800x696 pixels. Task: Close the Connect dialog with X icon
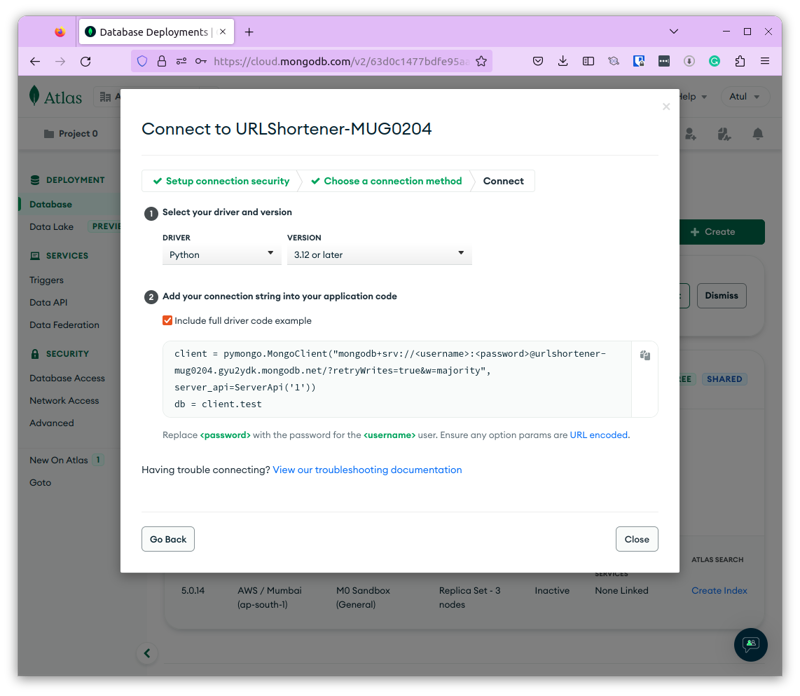click(x=666, y=107)
